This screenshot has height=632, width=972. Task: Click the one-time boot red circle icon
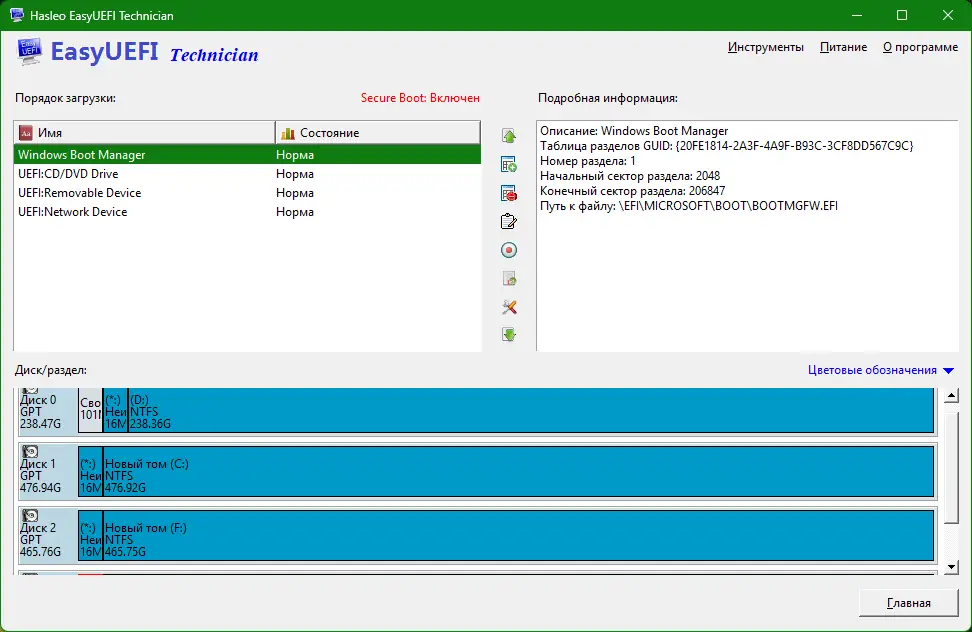click(509, 250)
